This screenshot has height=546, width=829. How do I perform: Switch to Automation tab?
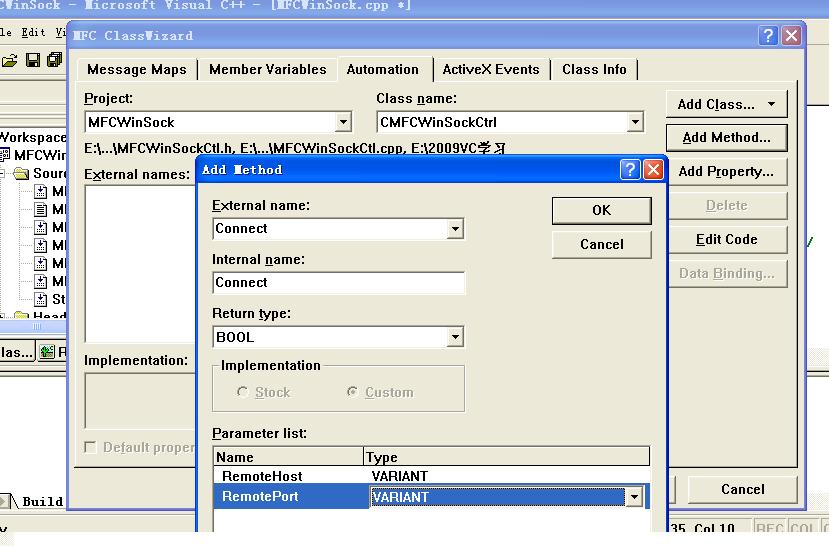pos(383,69)
